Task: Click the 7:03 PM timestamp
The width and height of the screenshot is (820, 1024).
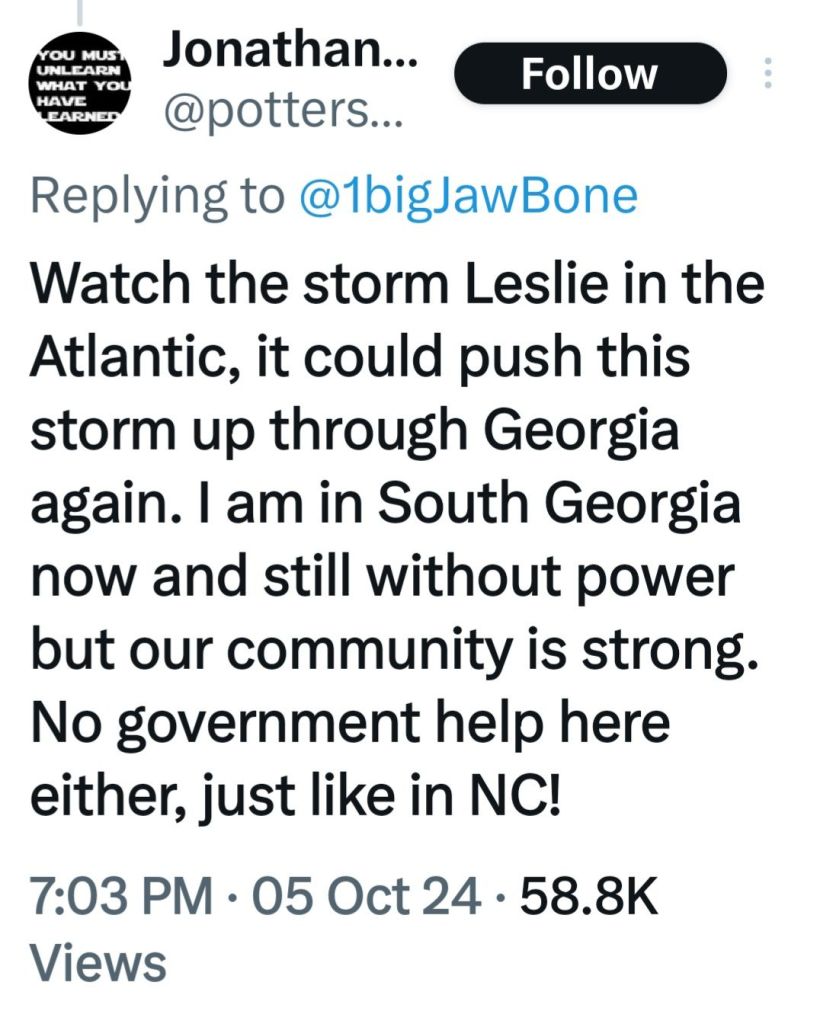Action: (121, 896)
